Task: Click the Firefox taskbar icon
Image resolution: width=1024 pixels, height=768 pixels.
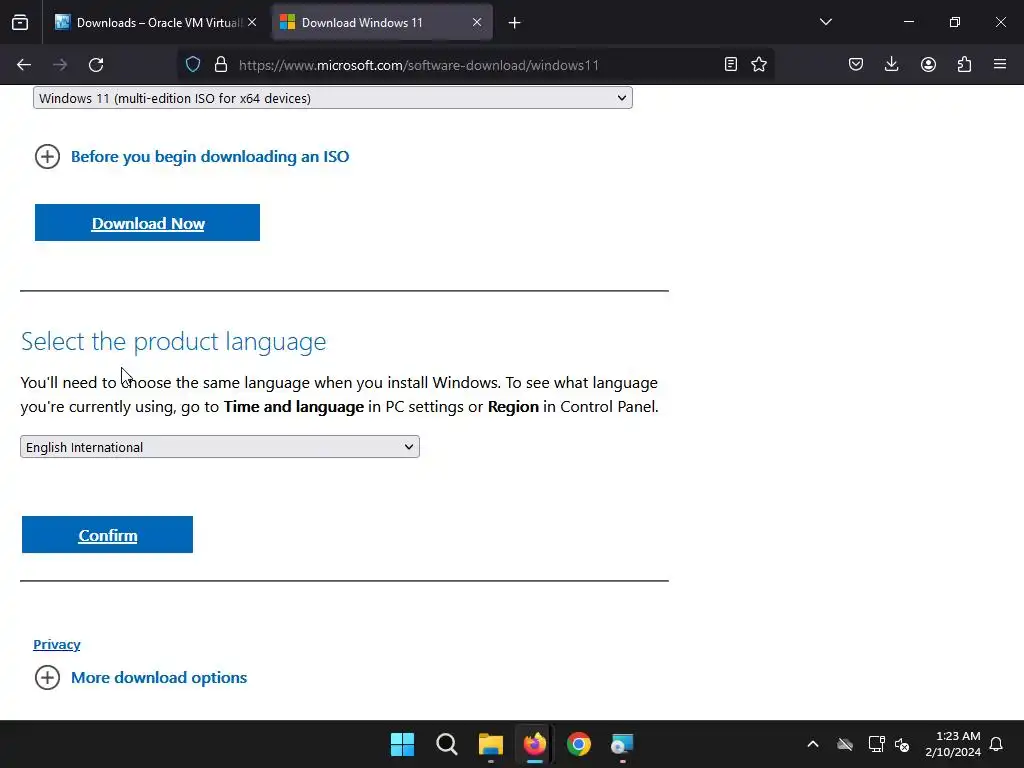Action: 535,744
